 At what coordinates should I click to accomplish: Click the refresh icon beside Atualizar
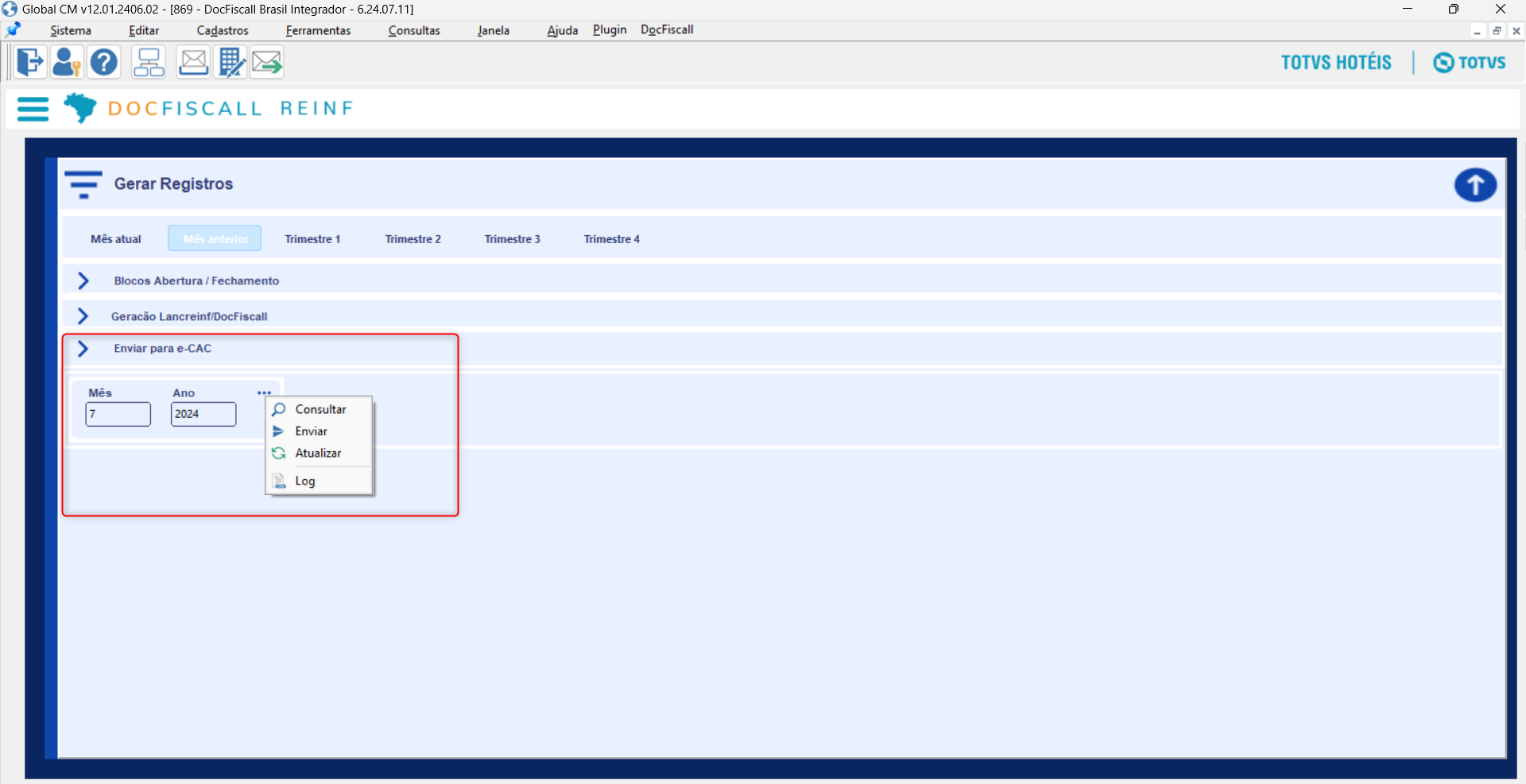point(279,454)
